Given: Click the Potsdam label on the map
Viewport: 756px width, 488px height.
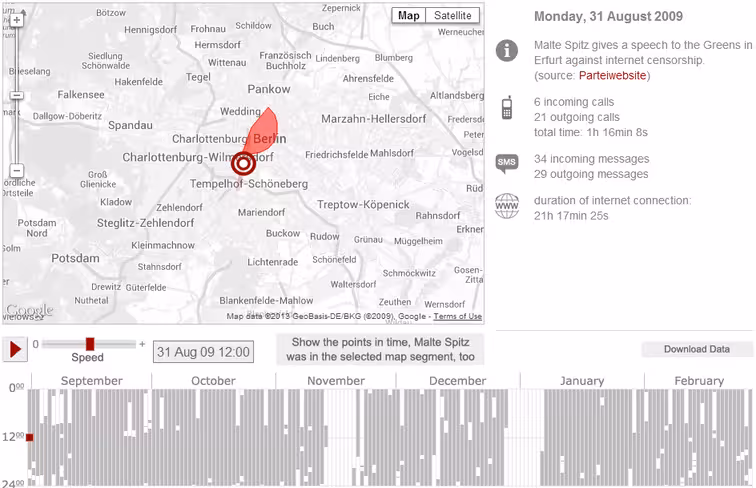Looking at the screenshot, I should pos(75,258).
